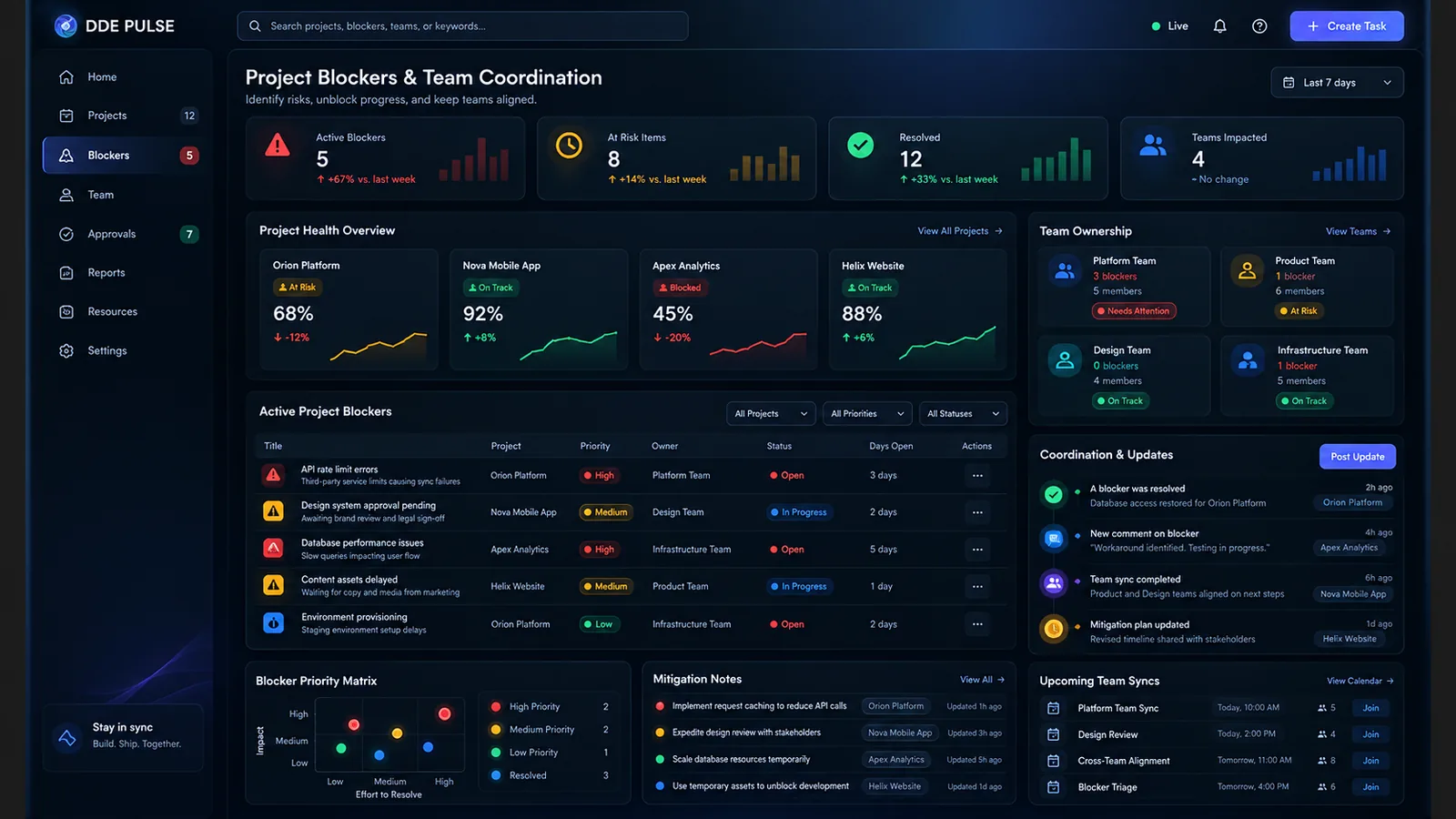The height and width of the screenshot is (819, 1456).
Task: Click the DDE Pulse logo icon
Action: coord(66,25)
